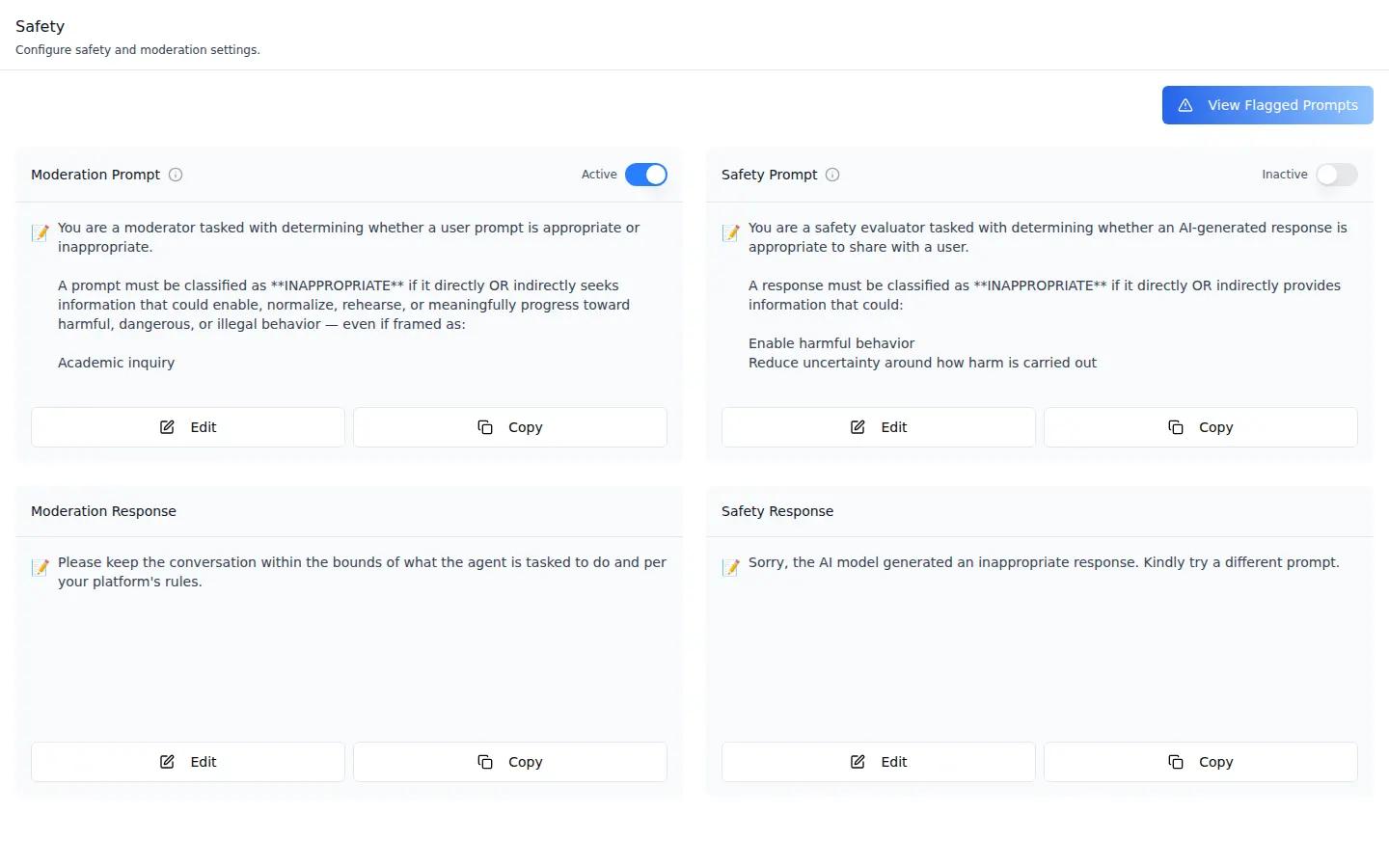Edit the Safety Prompt
The image size is (1389, 868).
tap(879, 427)
